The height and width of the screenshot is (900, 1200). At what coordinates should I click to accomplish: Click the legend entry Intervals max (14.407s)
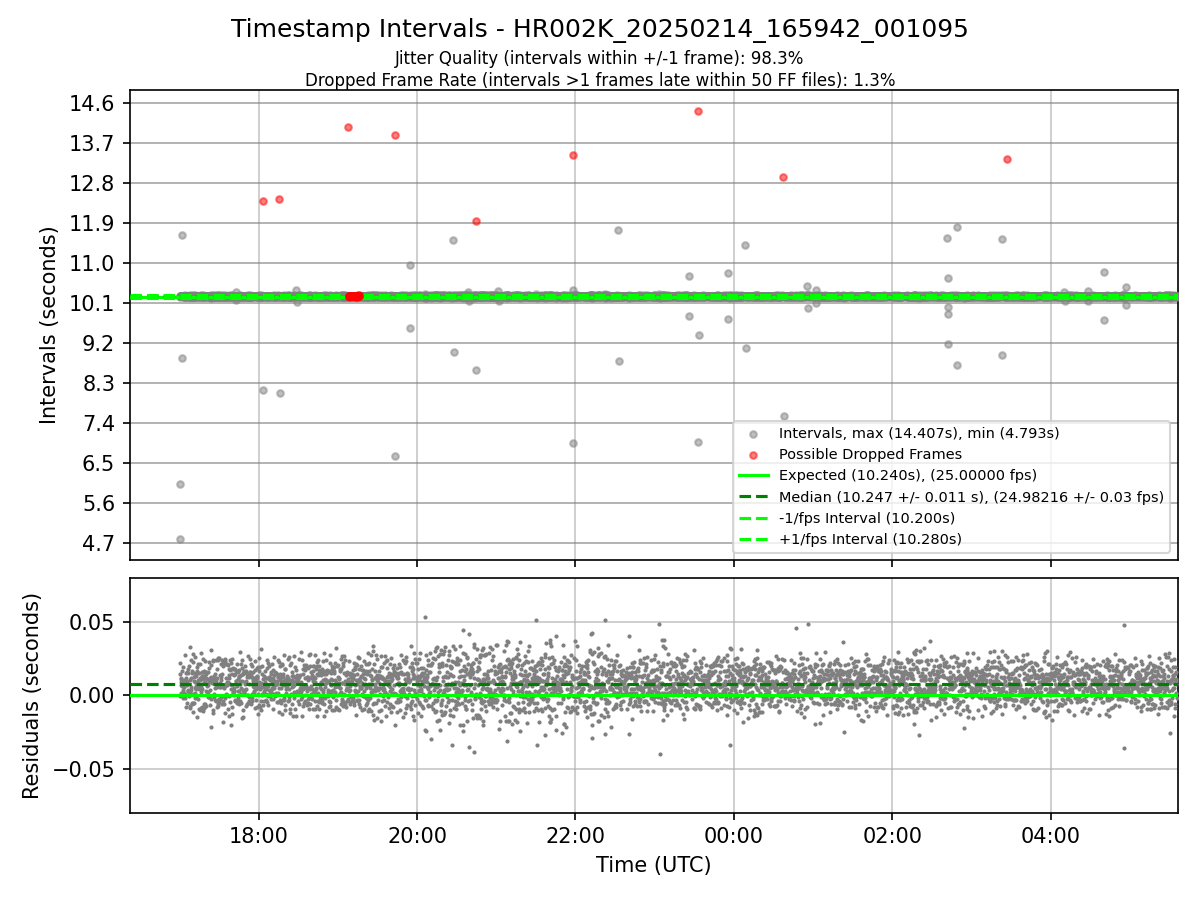tap(918, 433)
